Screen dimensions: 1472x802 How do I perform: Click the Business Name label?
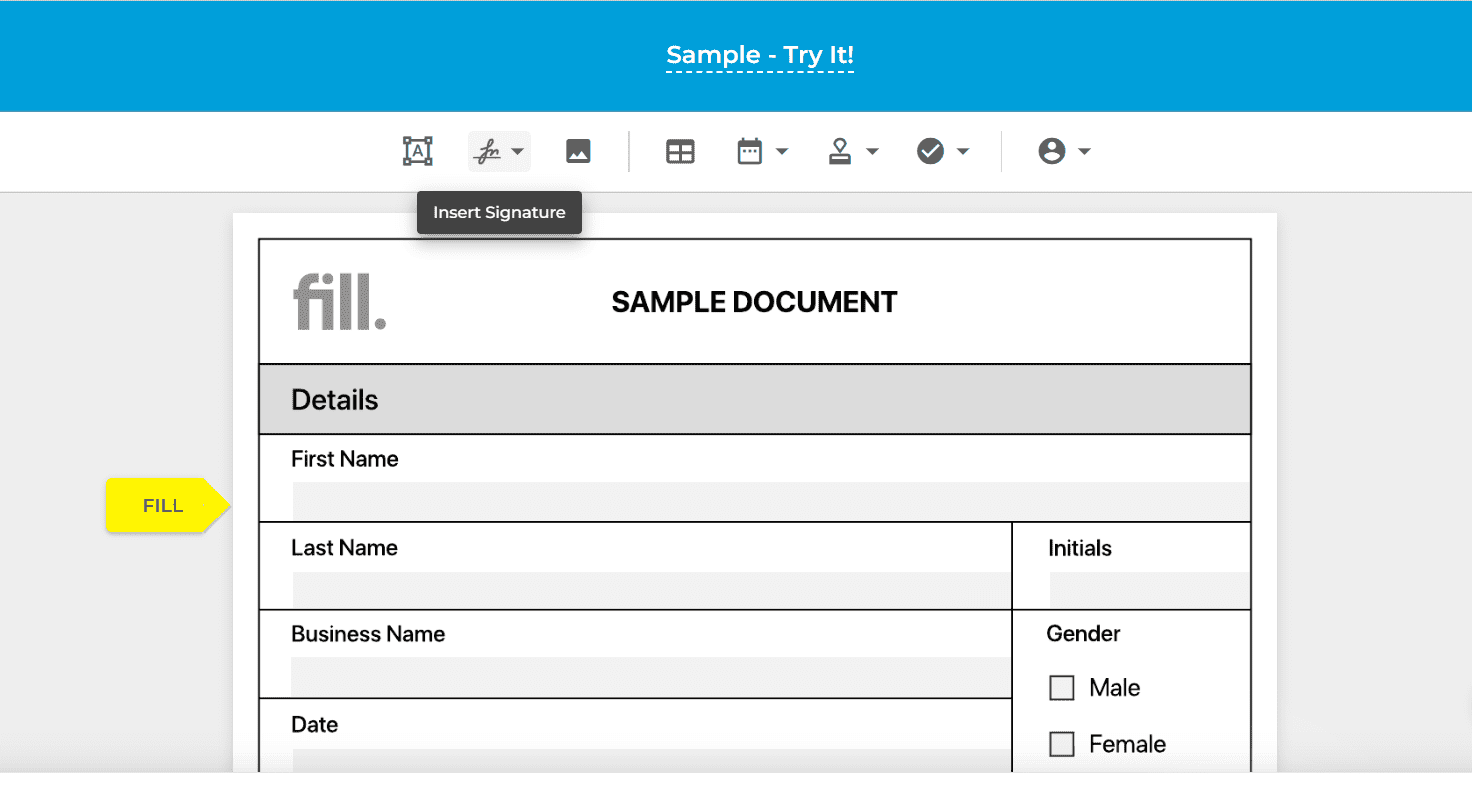(x=368, y=634)
